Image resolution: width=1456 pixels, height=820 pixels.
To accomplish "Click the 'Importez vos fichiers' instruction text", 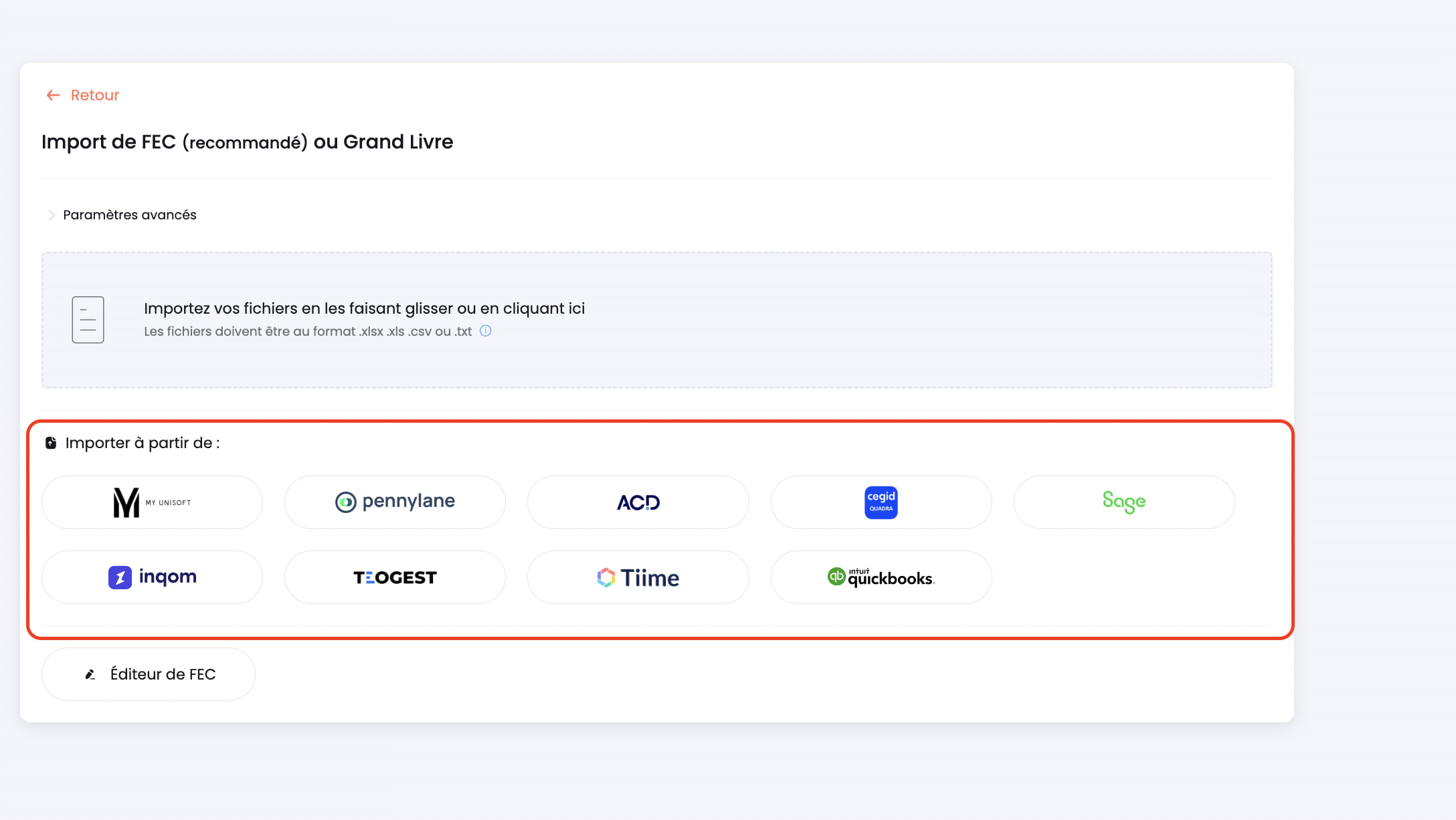I will click(364, 308).
